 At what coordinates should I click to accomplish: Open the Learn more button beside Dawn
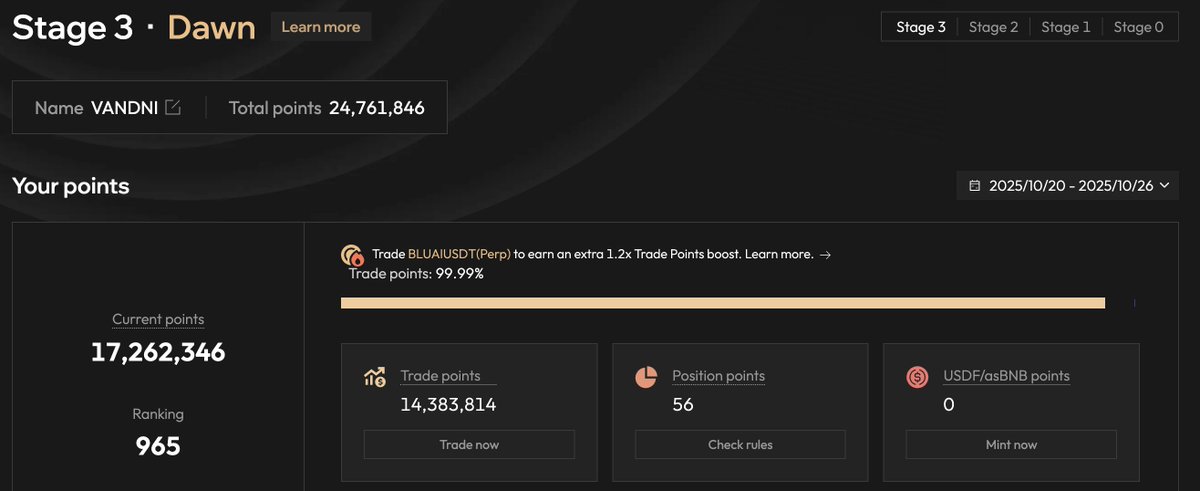pyautogui.click(x=321, y=27)
